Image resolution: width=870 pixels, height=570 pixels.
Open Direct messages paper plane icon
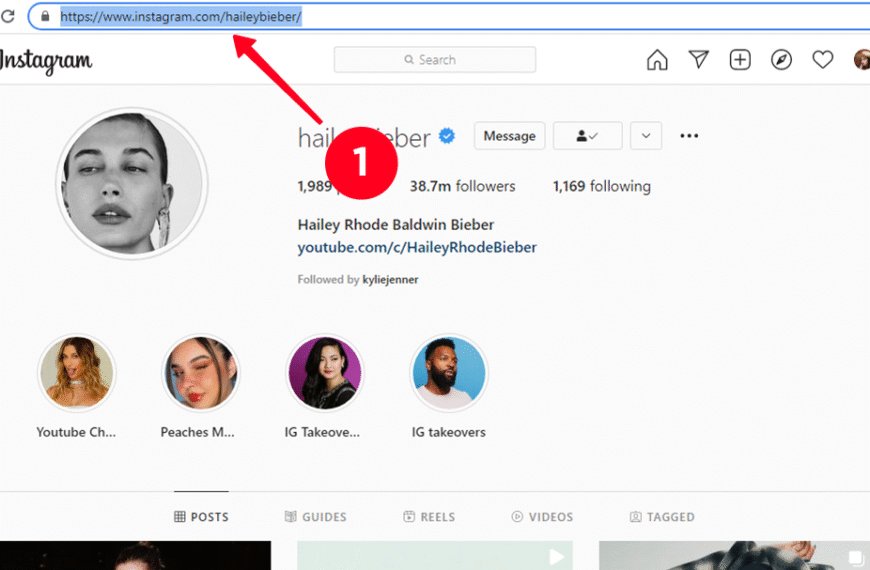699,59
